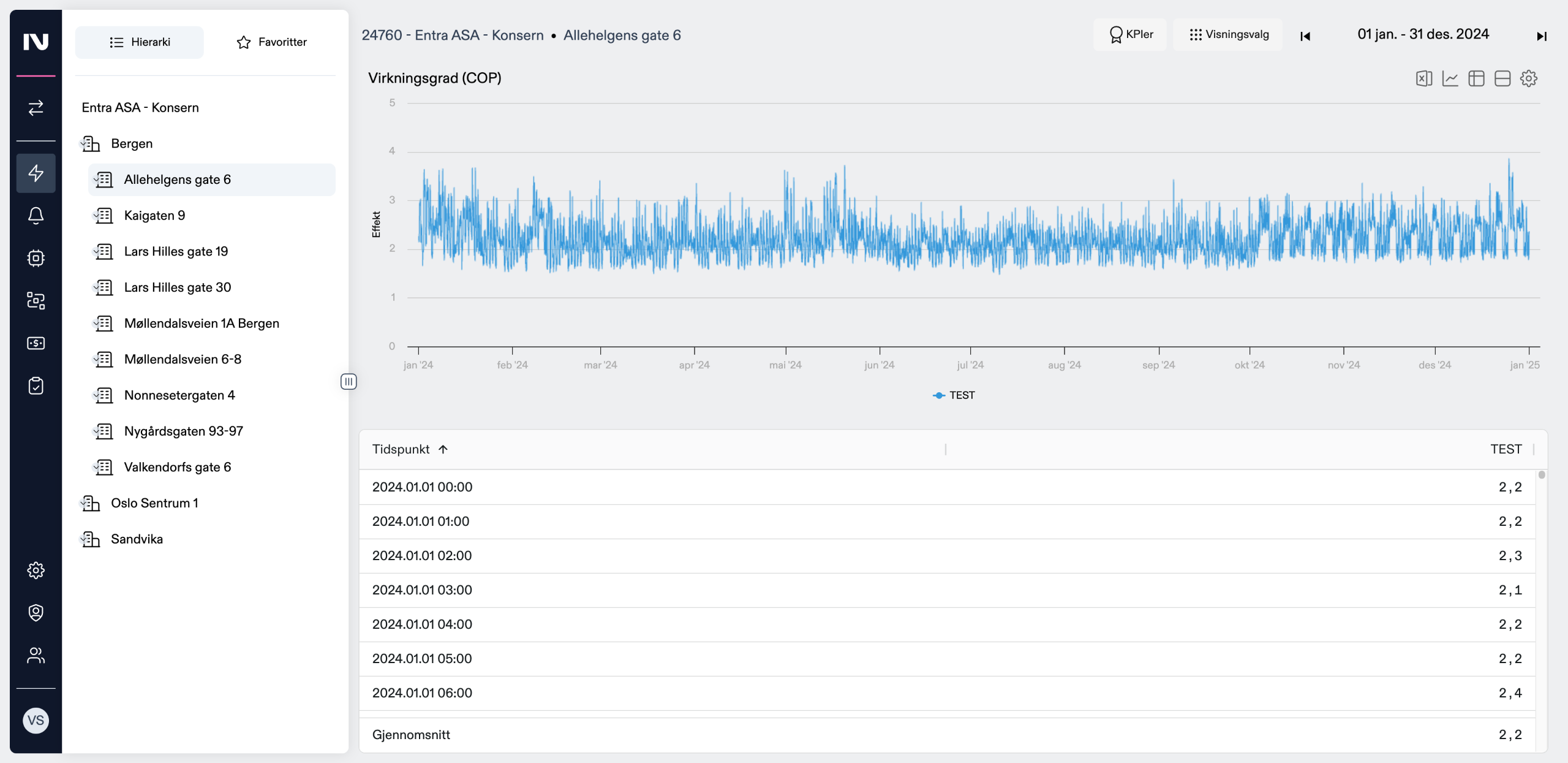Switch to the Favoritter tab

[271, 42]
